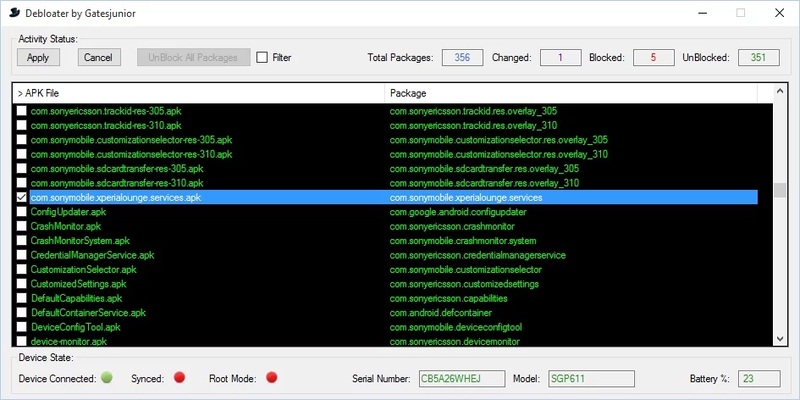The height and width of the screenshot is (400, 800).
Task: Click the UnBlock All Packages button
Action: (193, 57)
